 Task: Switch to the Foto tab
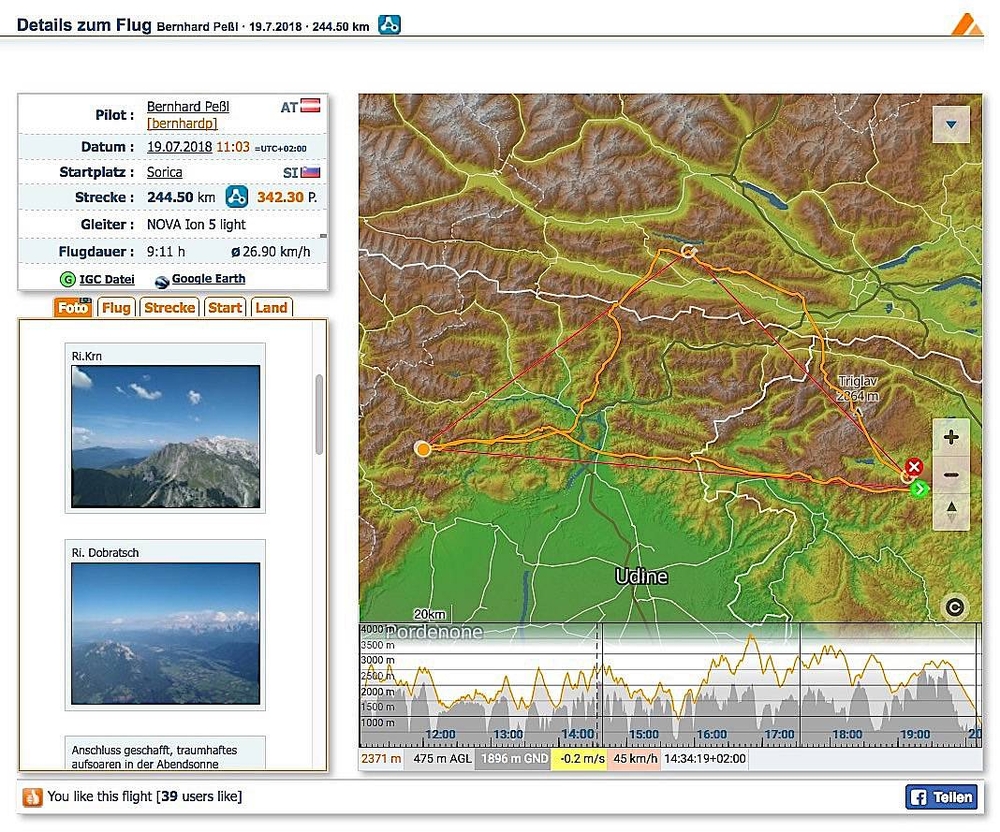(x=73, y=307)
